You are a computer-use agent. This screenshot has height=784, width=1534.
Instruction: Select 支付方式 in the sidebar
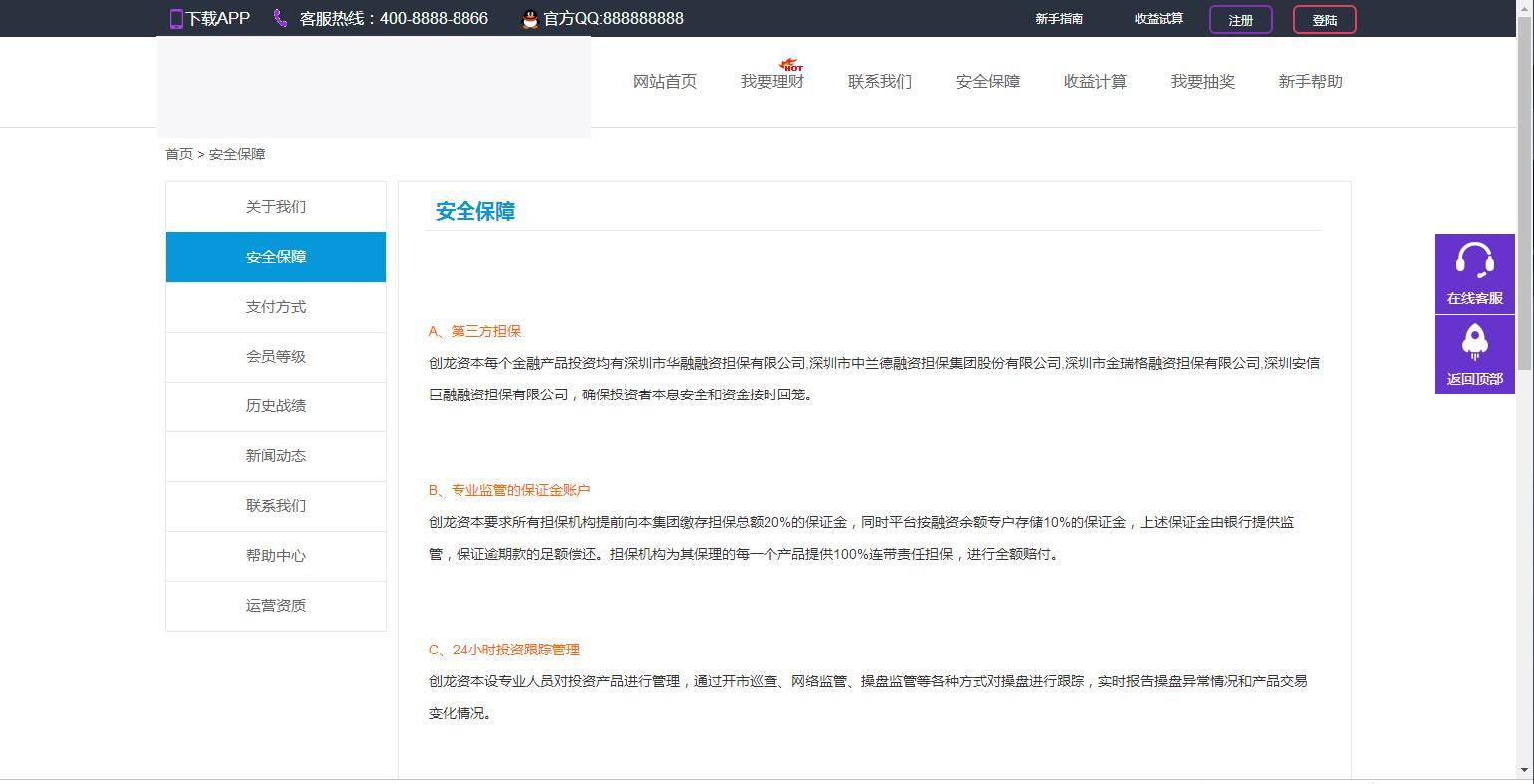(x=275, y=306)
